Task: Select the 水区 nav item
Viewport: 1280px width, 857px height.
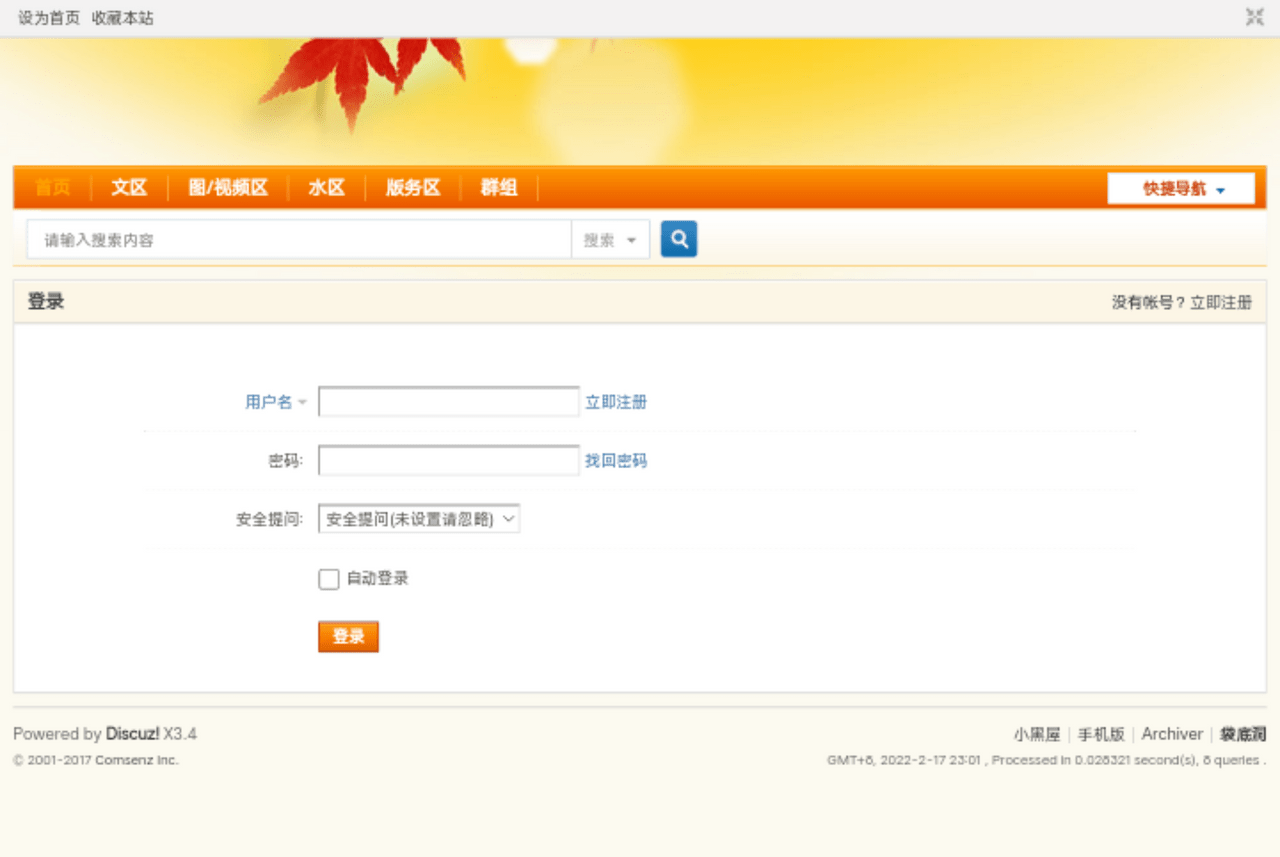Action: click(327, 188)
